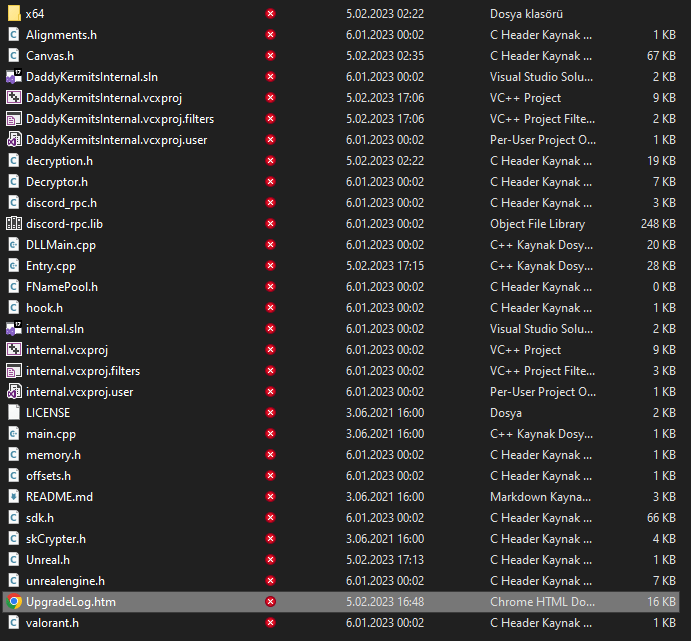This screenshot has width=691, height=641.
Task: Select the file named discord_rpc.h
Action: [x=61, y=203]
